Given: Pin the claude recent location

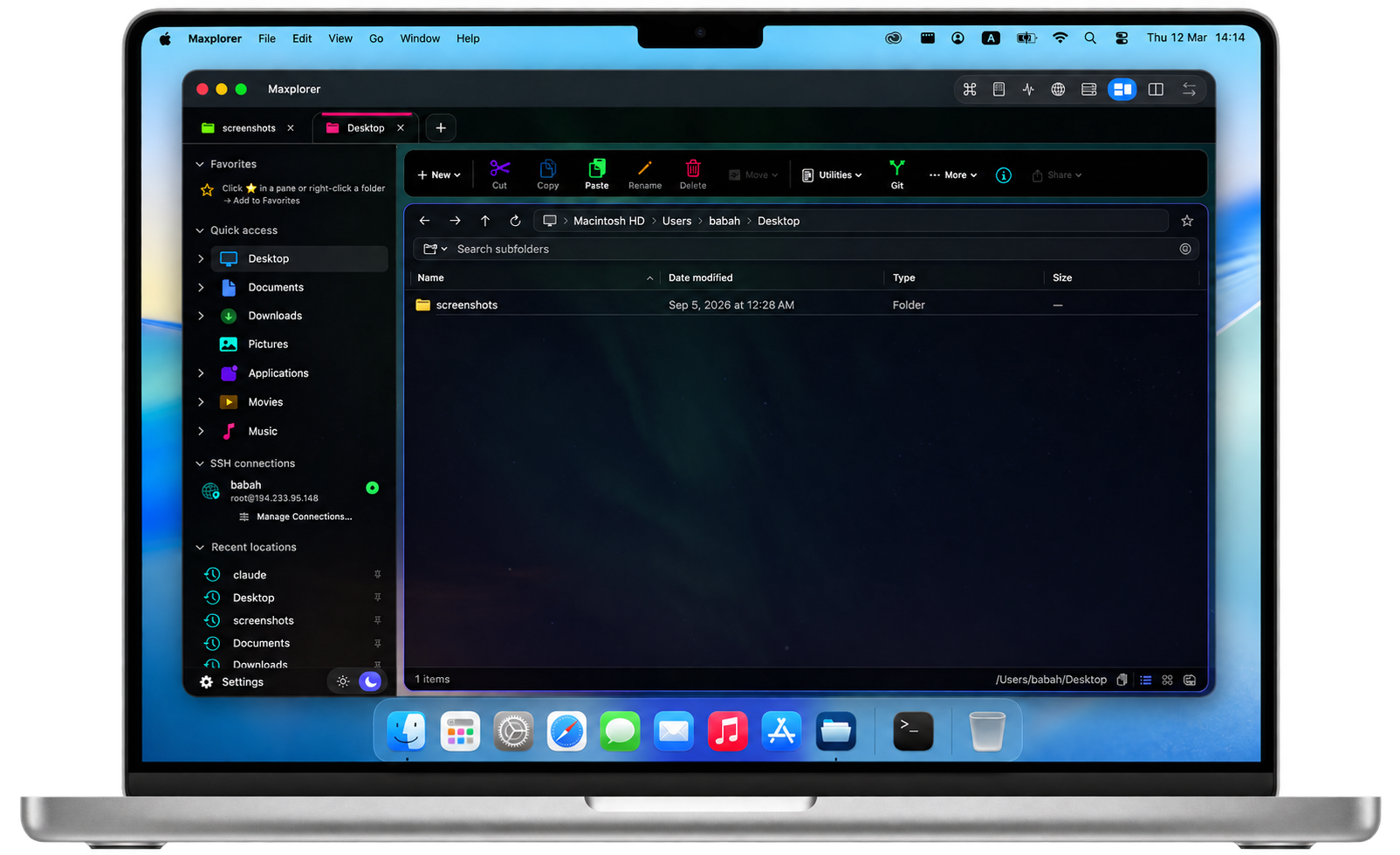Looking at the screenshot, I should (x=377, y=574).
